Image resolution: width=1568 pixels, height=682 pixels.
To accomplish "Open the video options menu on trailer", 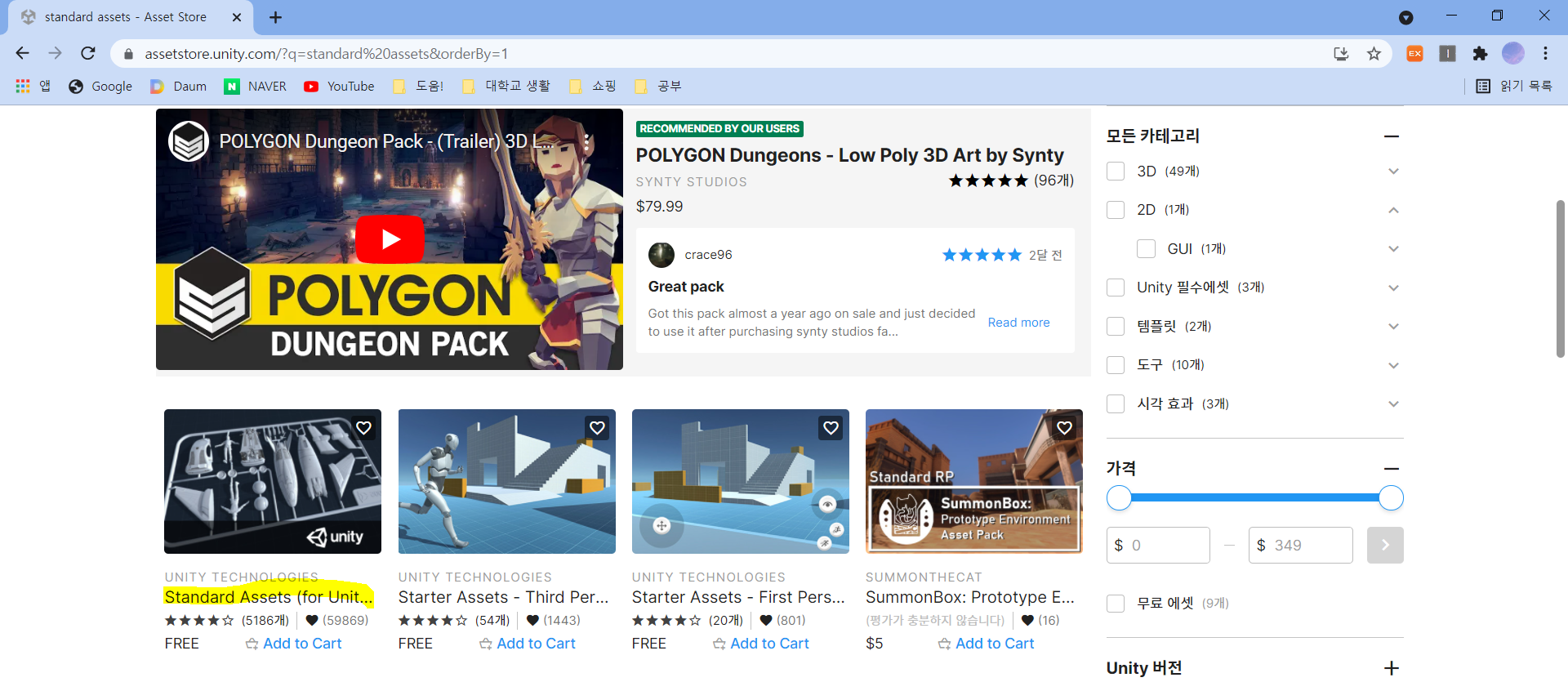I will tap(586, 142).
